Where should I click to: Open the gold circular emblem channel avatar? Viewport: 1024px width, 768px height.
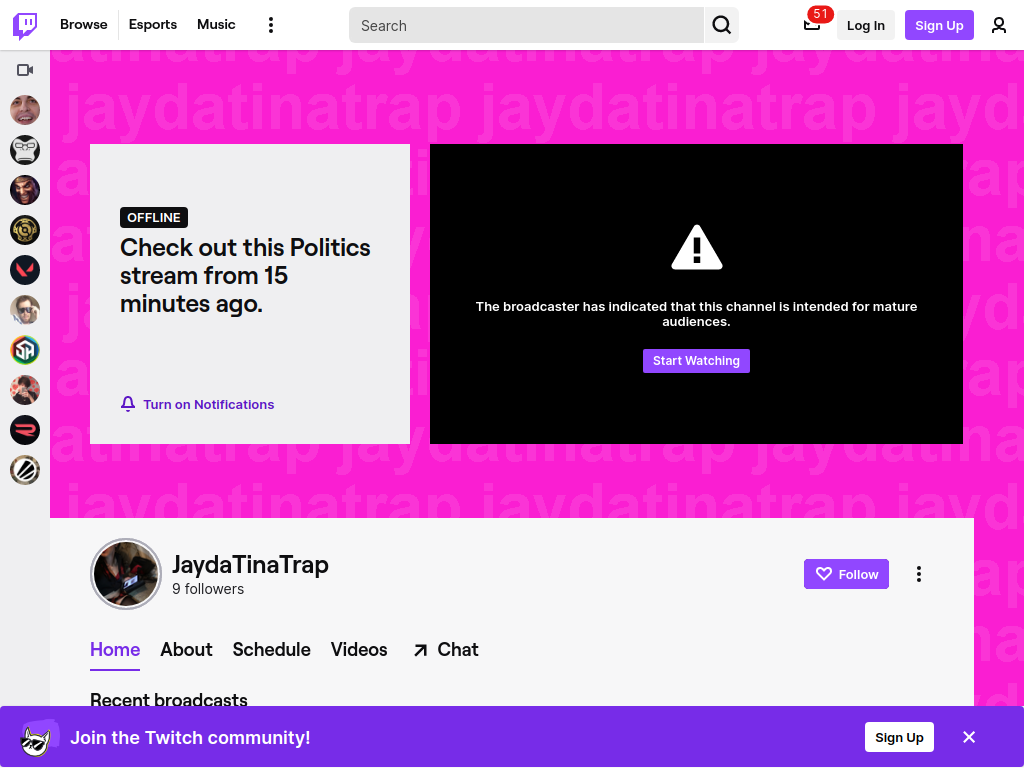coord(25,230)
